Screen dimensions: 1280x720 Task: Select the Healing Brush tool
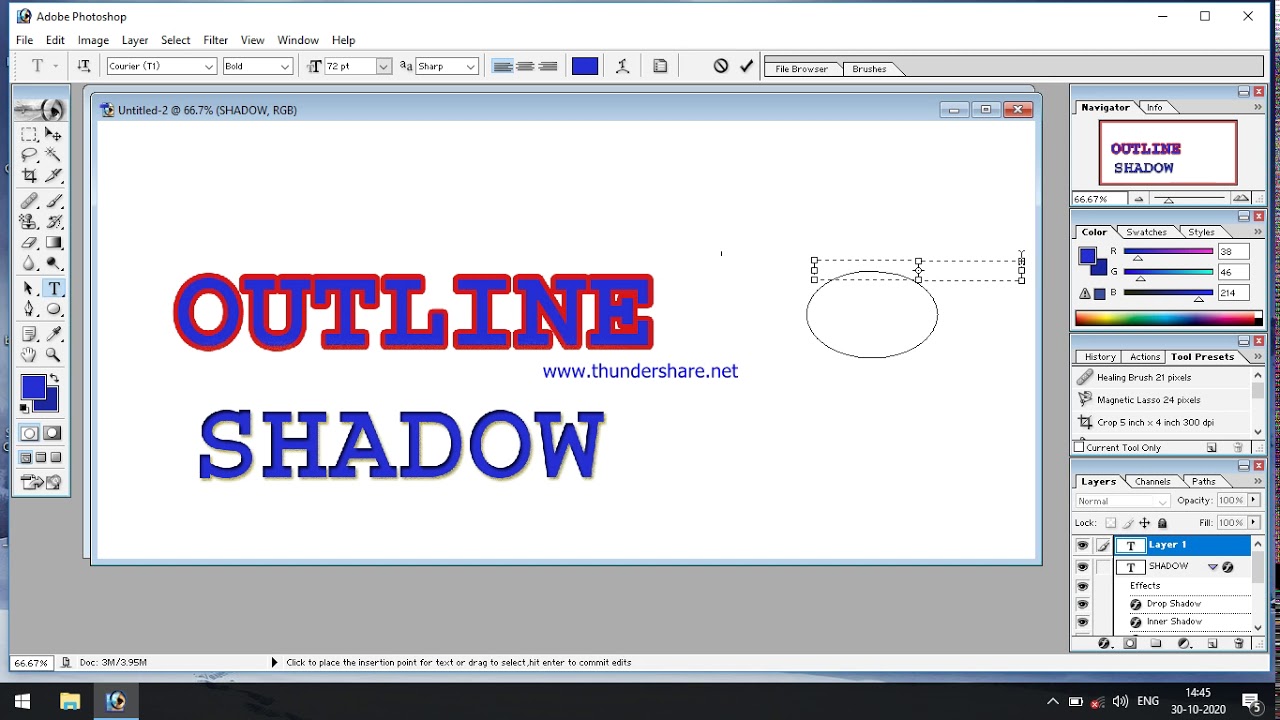tap(29, 201)
